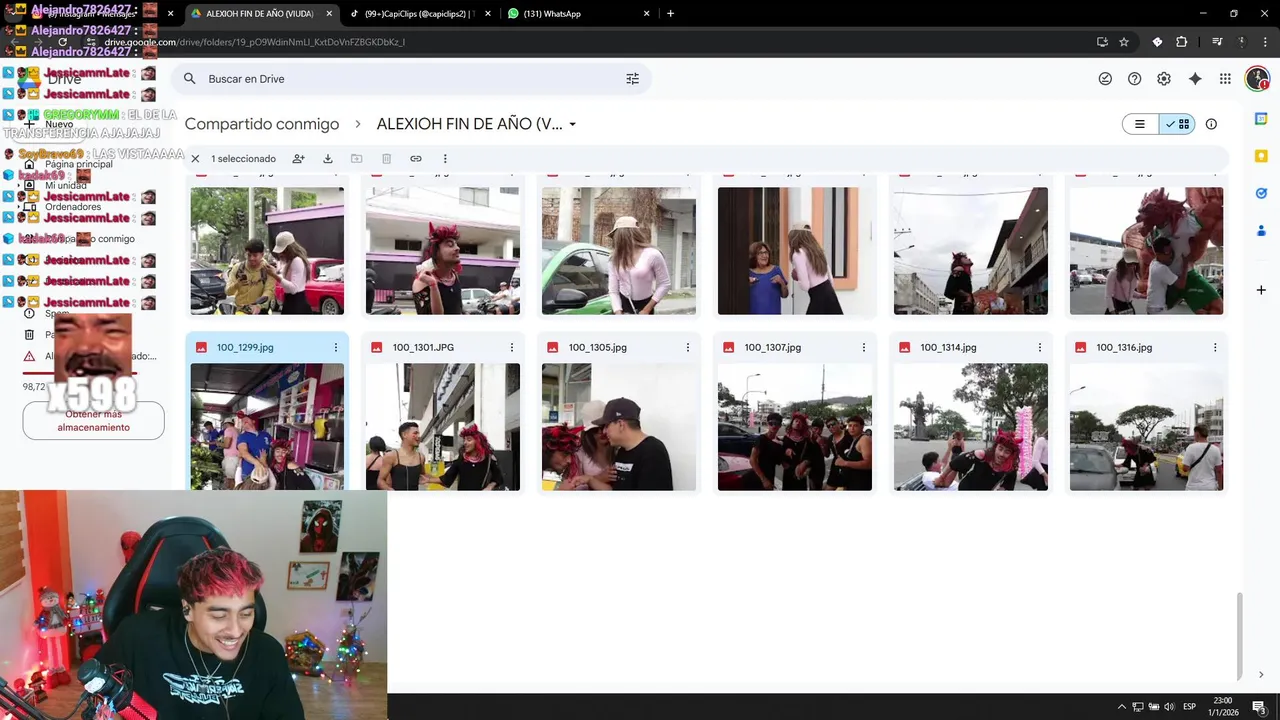The height and width of the screenshot is (720, 1280).
Task: Open the ESP language indicator
Action: (x=1190, y=707)
